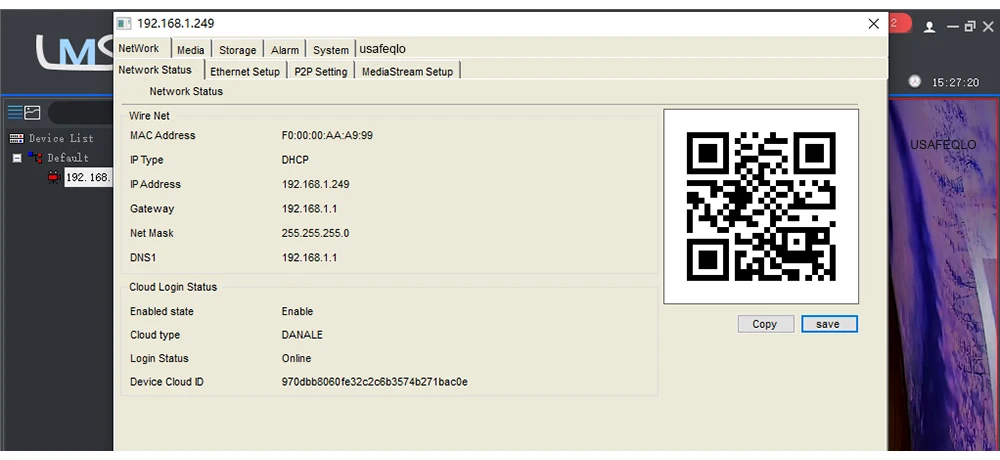Click the Default group network icon
Image resolution: width=1000 pixels, height=460 pixels.
34,158
